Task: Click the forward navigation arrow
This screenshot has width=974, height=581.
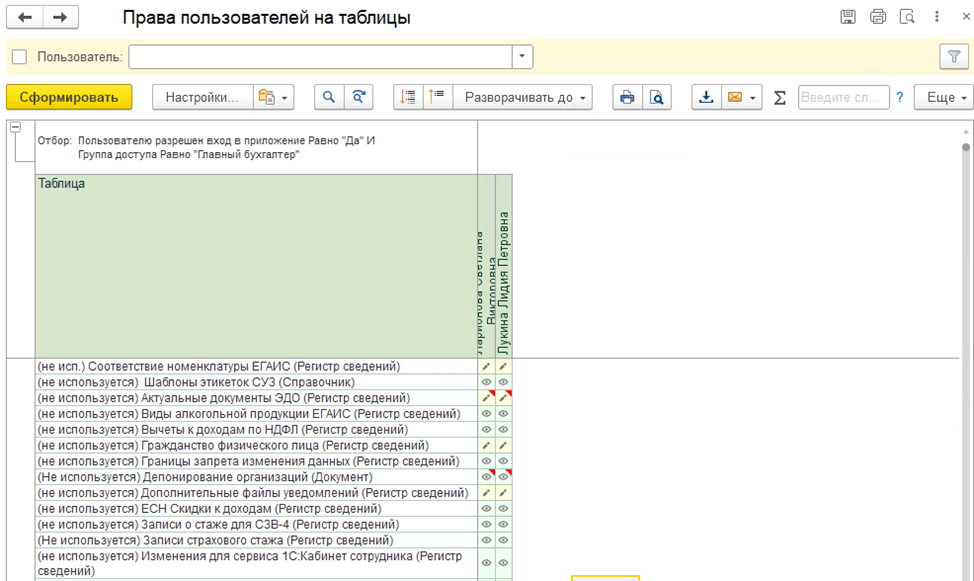Action: [x=60, y=17]
